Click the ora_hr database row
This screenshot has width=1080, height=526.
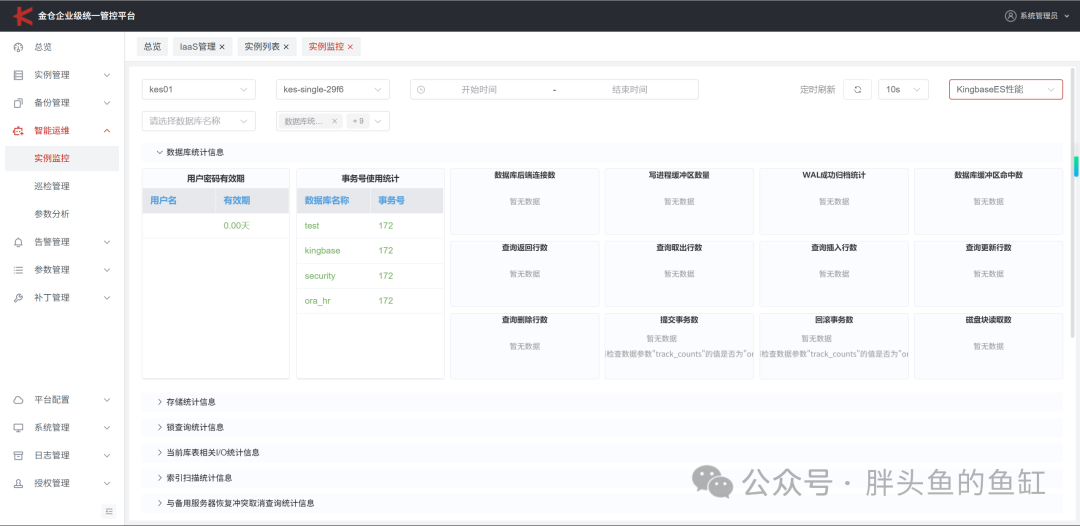[x=370, y=301]
